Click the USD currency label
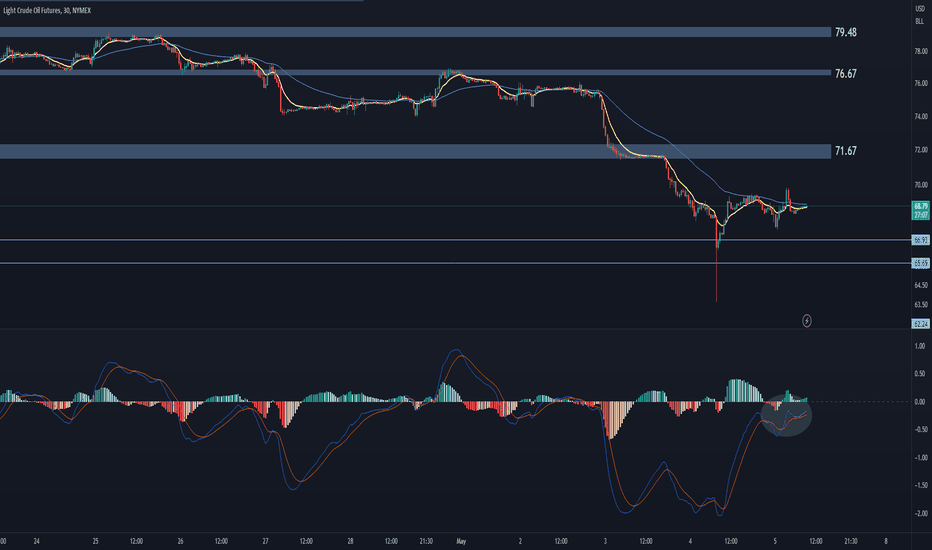Screen dimensions: 932x550 pyautogui.click(x=920, y=10)
